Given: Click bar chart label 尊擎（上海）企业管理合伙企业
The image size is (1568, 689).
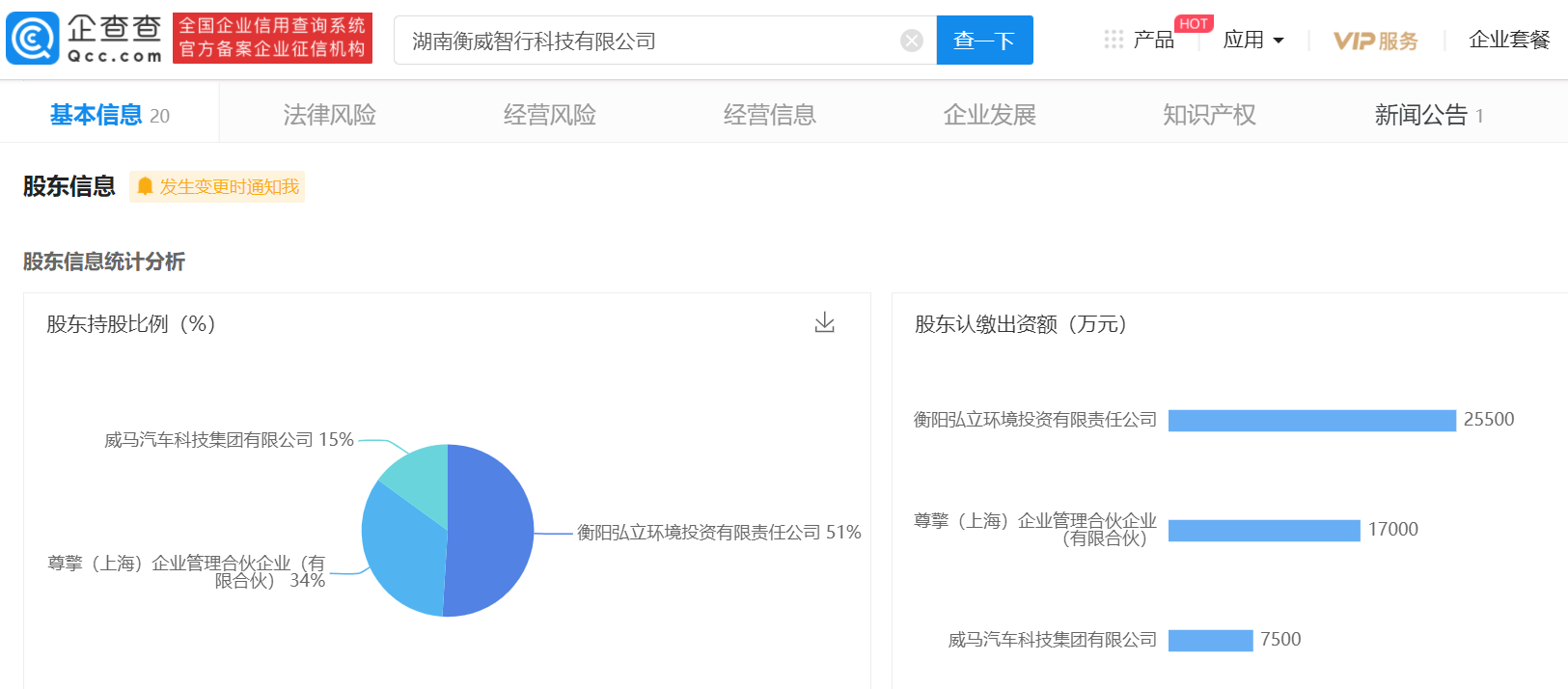Looking at the screenshot, I should pyautogui.click(x=1035, y=530).
